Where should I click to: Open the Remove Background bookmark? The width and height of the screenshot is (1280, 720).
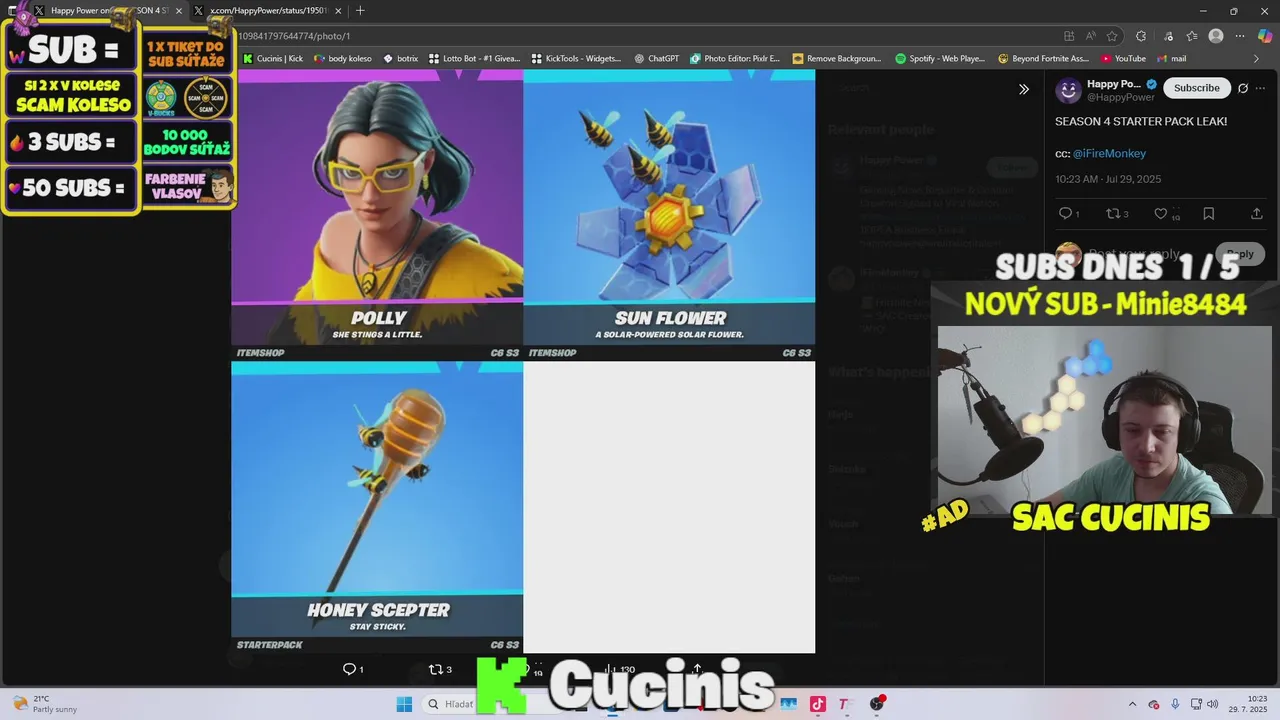(837, 58)
